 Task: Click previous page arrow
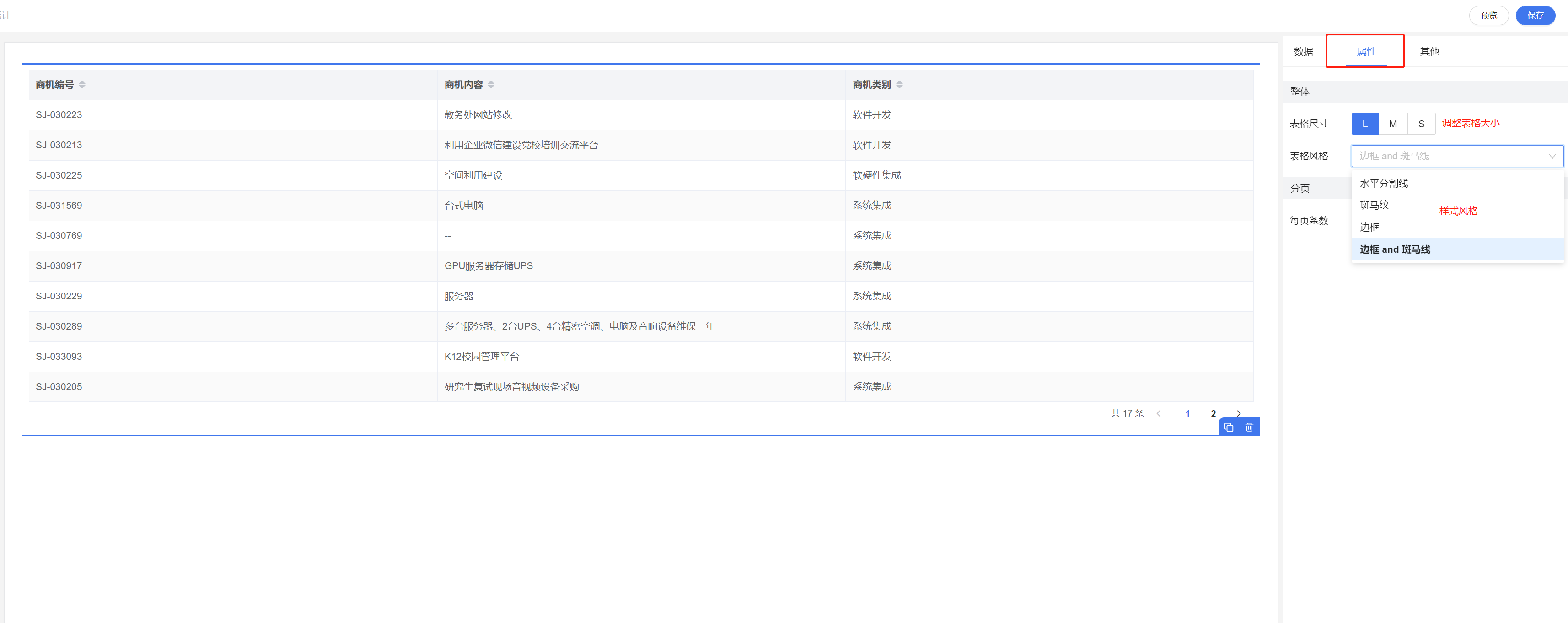coord(1159,413)
